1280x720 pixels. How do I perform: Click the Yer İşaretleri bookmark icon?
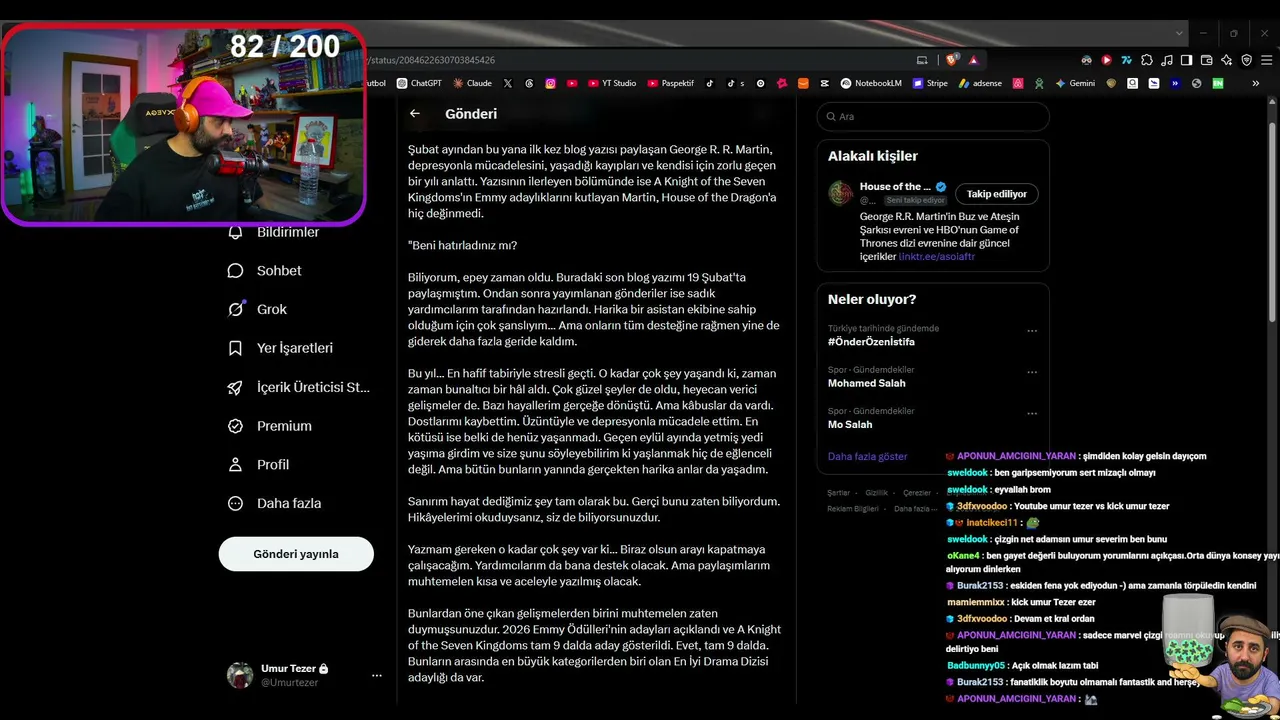(x=236, y=348)
